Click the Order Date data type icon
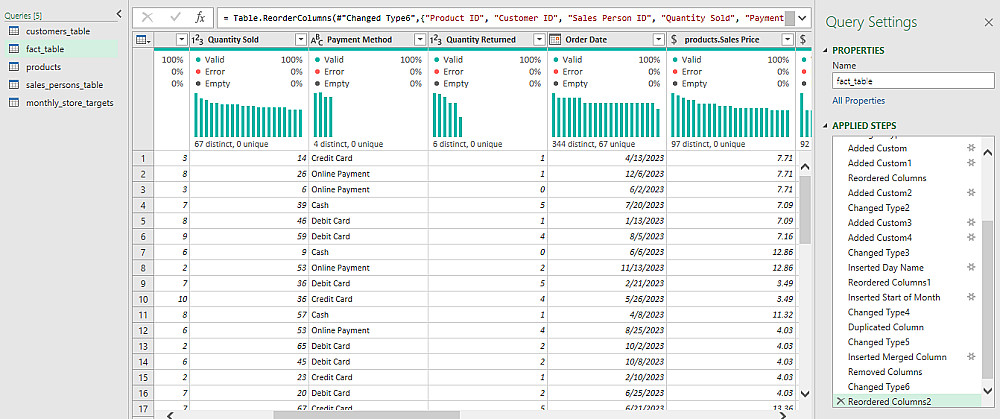Image resolution: width=1000 pixels, height=419 pixels. (555, 39)
